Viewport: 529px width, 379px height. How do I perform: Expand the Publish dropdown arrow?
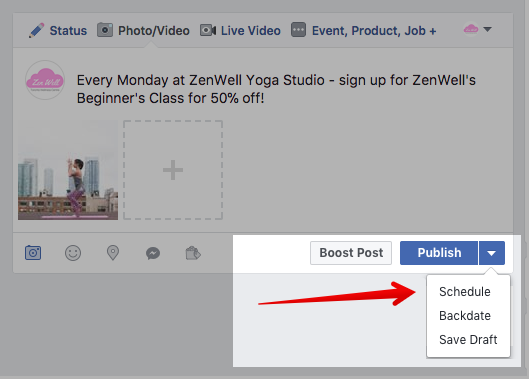492,253
